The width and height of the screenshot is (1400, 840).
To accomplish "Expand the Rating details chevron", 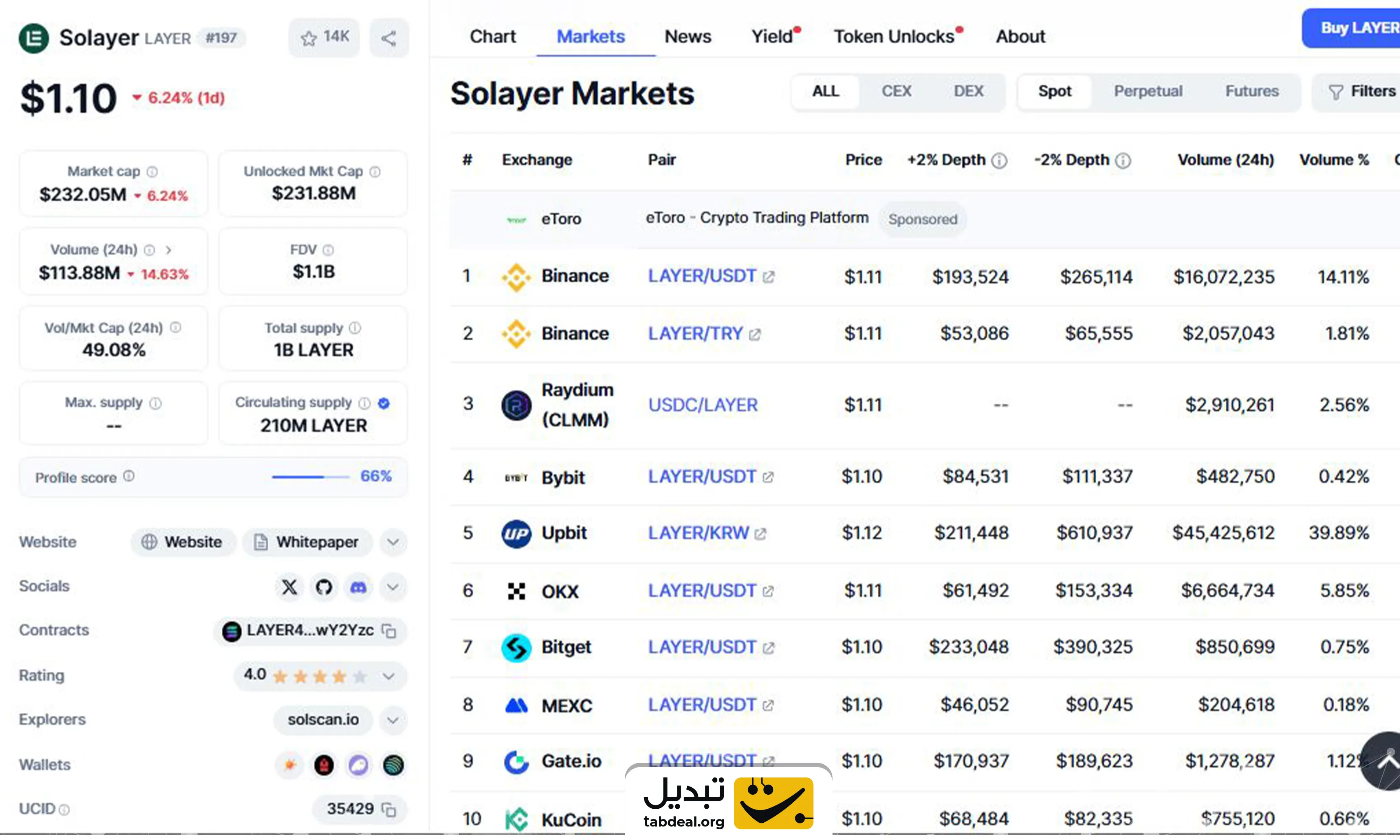I will point(389,677).
